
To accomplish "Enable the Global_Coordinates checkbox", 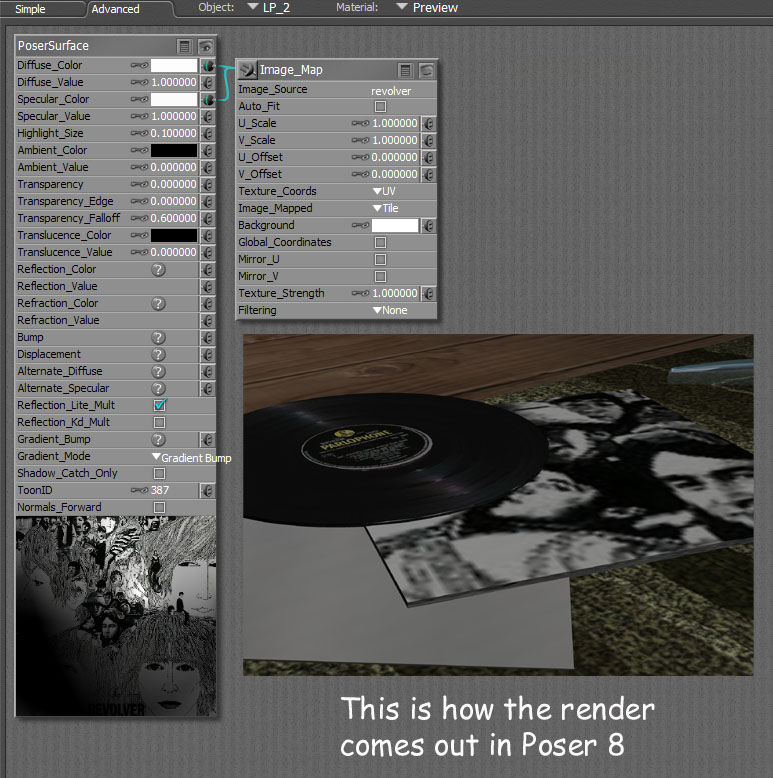I will tap(381, 243).
